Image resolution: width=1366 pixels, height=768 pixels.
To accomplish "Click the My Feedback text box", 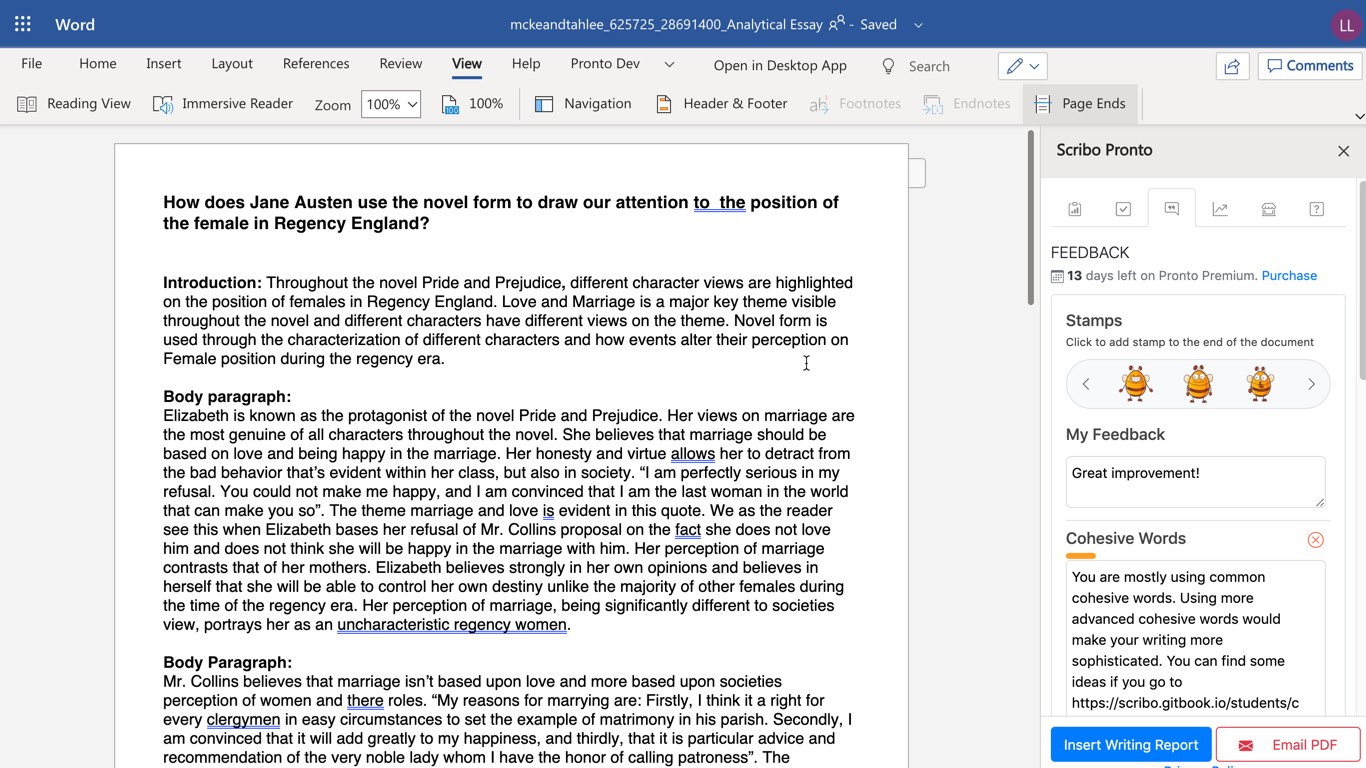I will (x=1194, y=482).
